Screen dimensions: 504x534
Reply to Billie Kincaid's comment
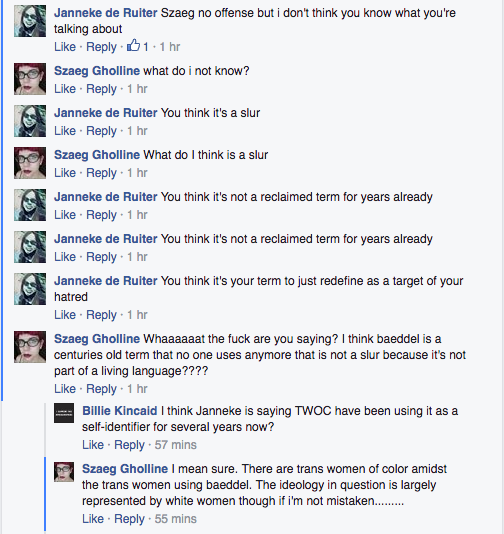[129, 445]
